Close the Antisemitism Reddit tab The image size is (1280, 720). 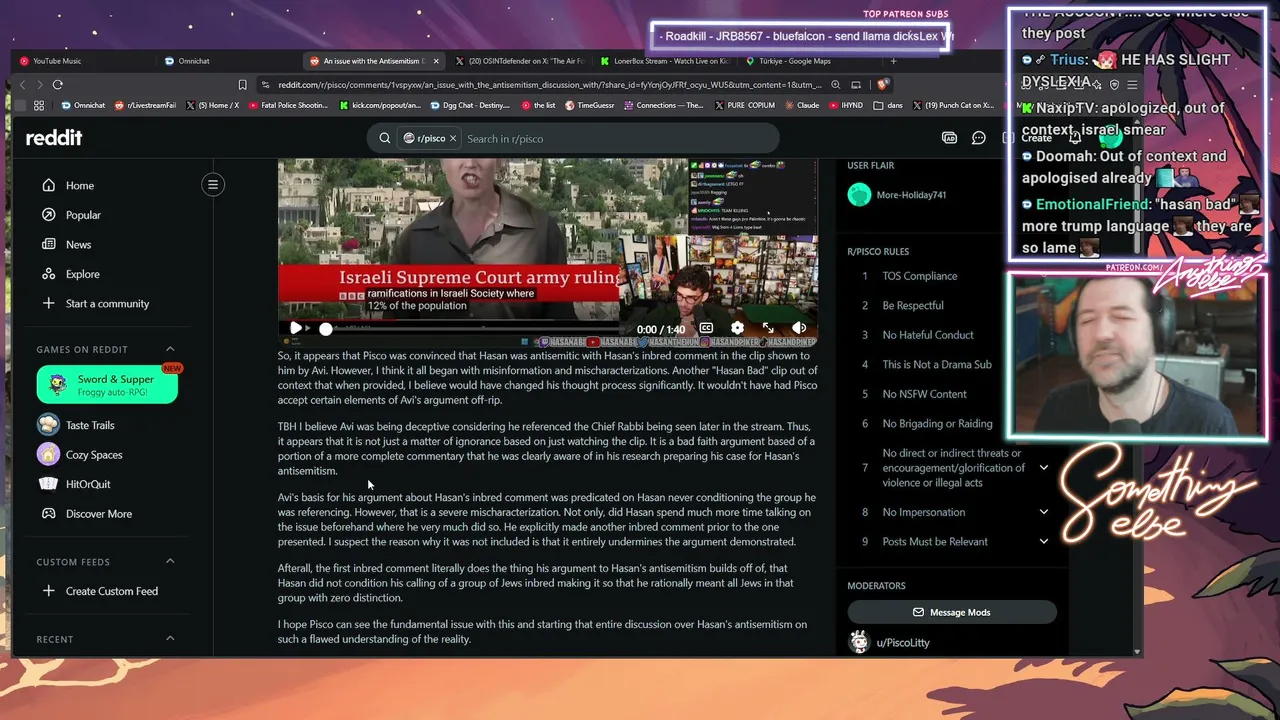pos(436,61)
